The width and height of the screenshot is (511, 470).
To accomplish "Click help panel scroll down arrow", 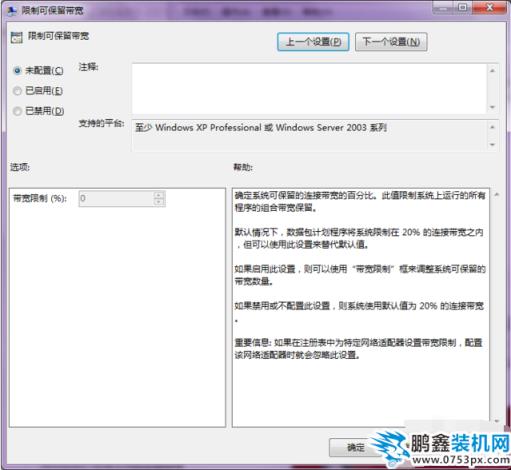I will [497, 421].
